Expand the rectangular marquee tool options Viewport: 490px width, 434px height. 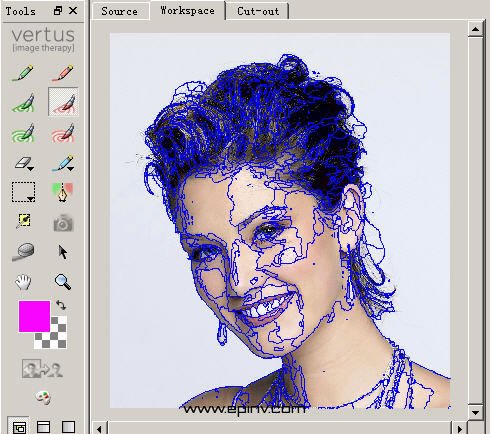(x=31, y=199)
